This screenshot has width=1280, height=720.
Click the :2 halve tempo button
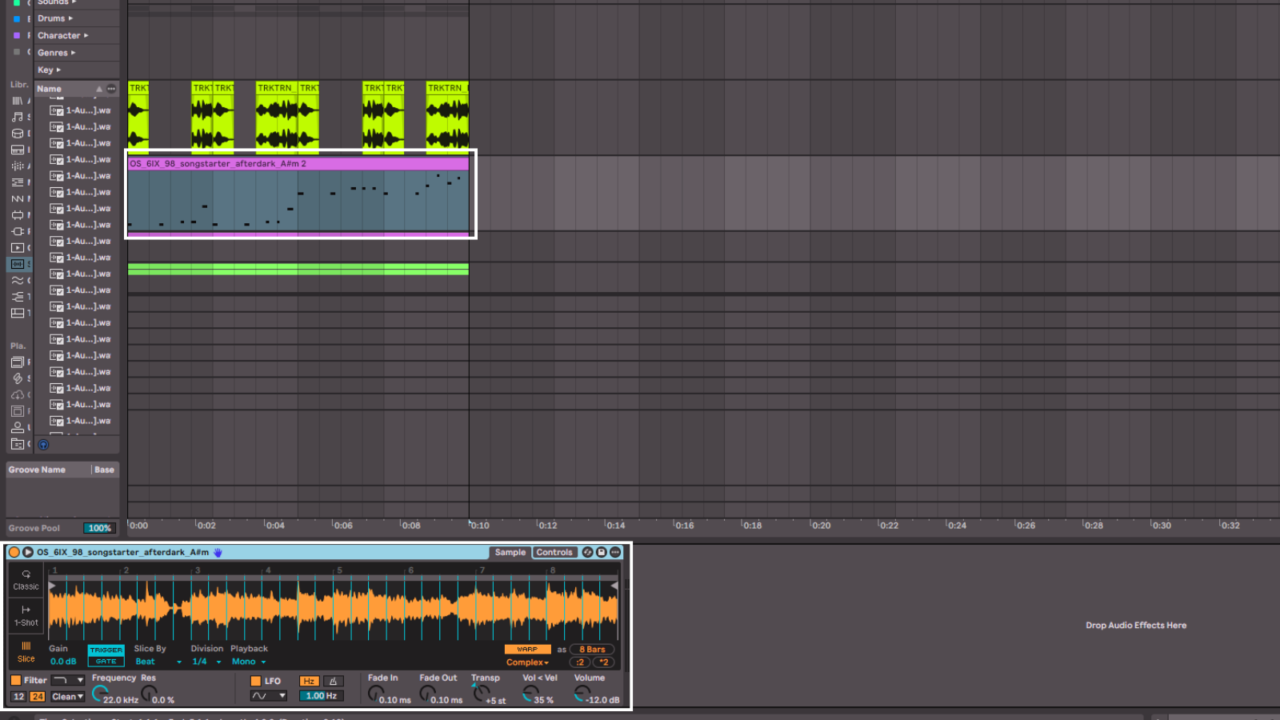pyautogui.click(x=581, y=662)
